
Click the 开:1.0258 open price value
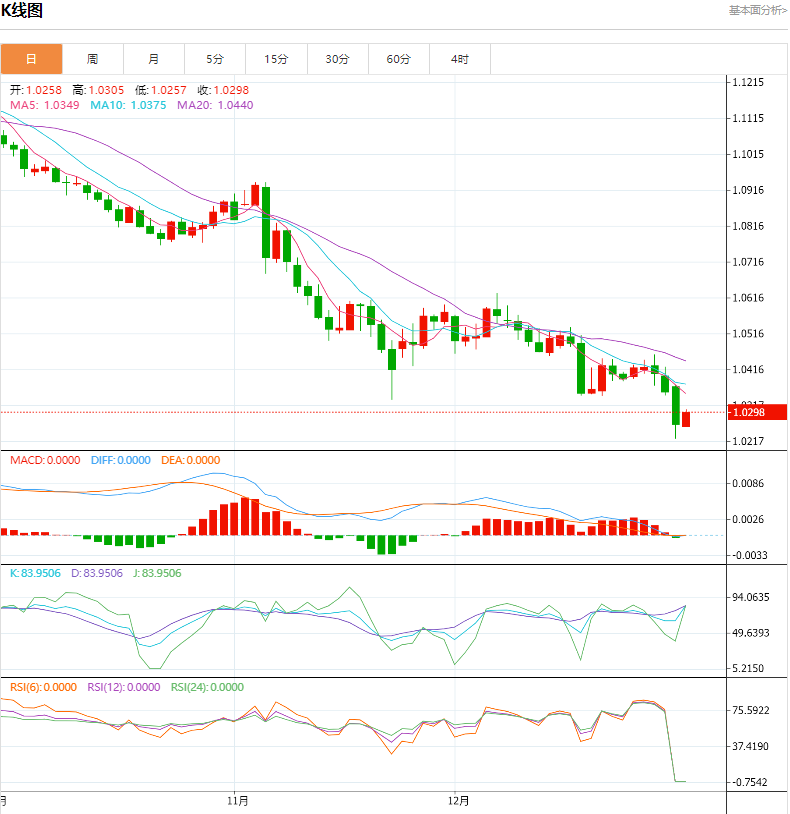point(36,90)
